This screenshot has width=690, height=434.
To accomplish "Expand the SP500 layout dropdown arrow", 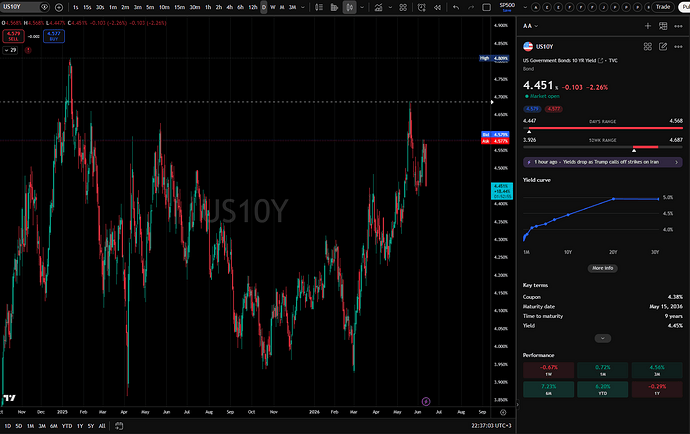I will 525,7.
